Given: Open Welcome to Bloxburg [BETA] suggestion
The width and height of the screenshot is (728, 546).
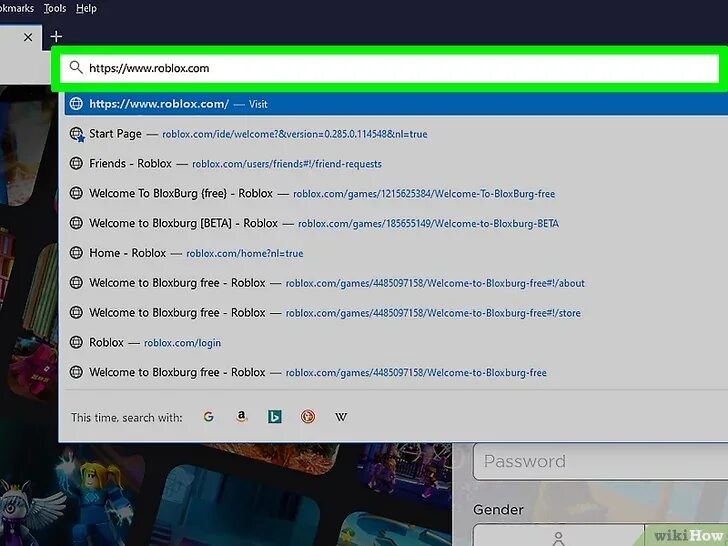Looking at the screenshot, I should [x=396, y=223].
